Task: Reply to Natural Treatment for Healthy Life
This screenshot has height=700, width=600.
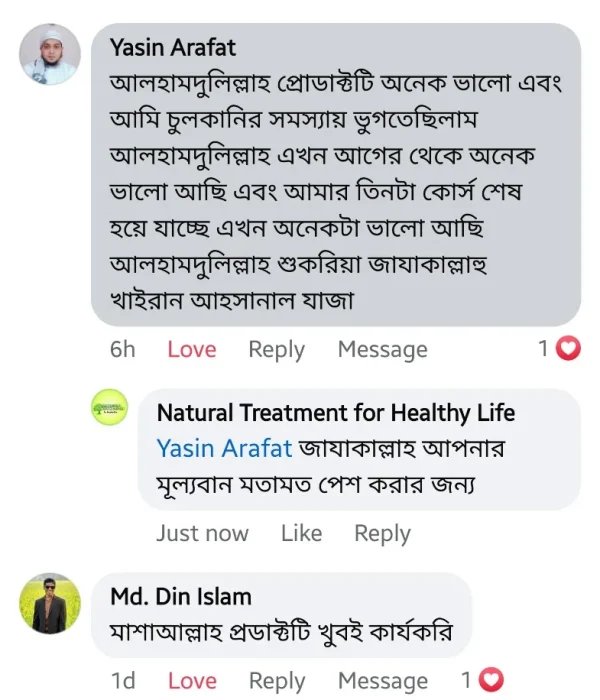Action: 382,533
